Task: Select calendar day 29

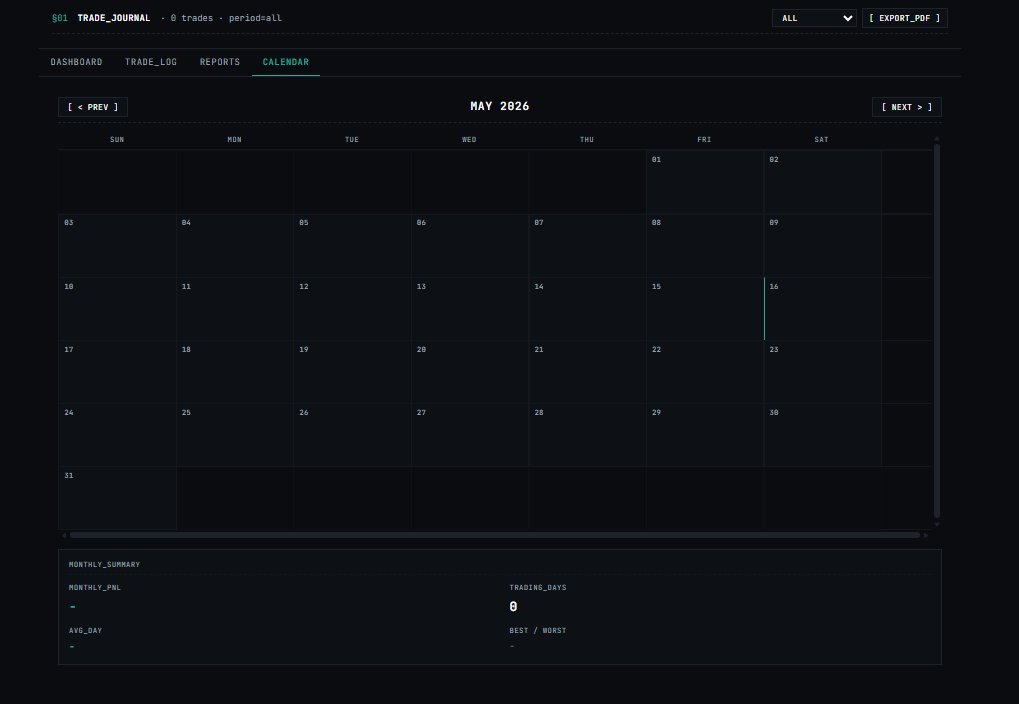Action: point(705,435)
